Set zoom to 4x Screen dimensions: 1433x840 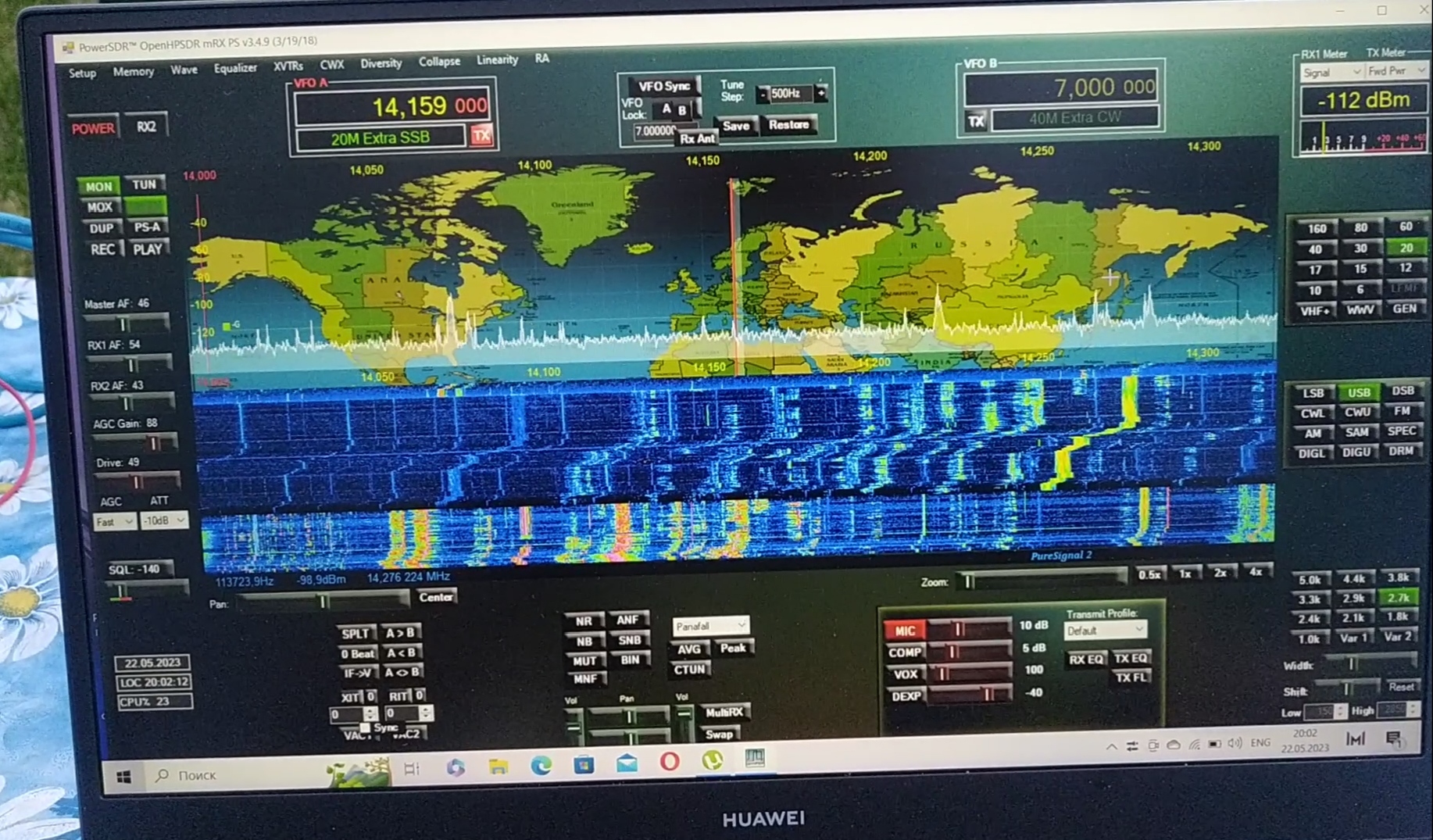tap(1256, 572)
